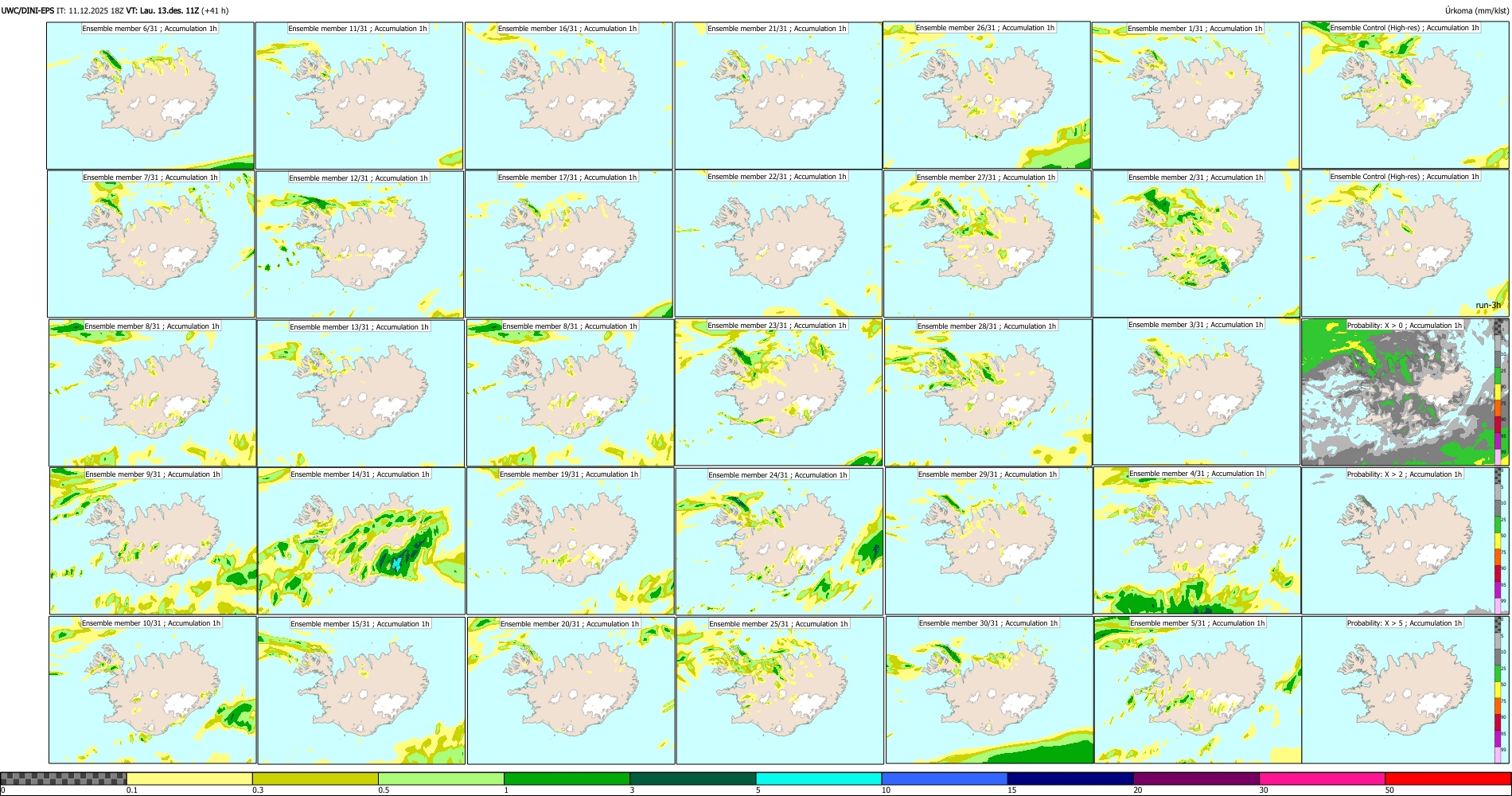Click the 'UWC/DINI-EPS' header title
The width and height of the screenshot is (1512, 796).
(28, 10)
